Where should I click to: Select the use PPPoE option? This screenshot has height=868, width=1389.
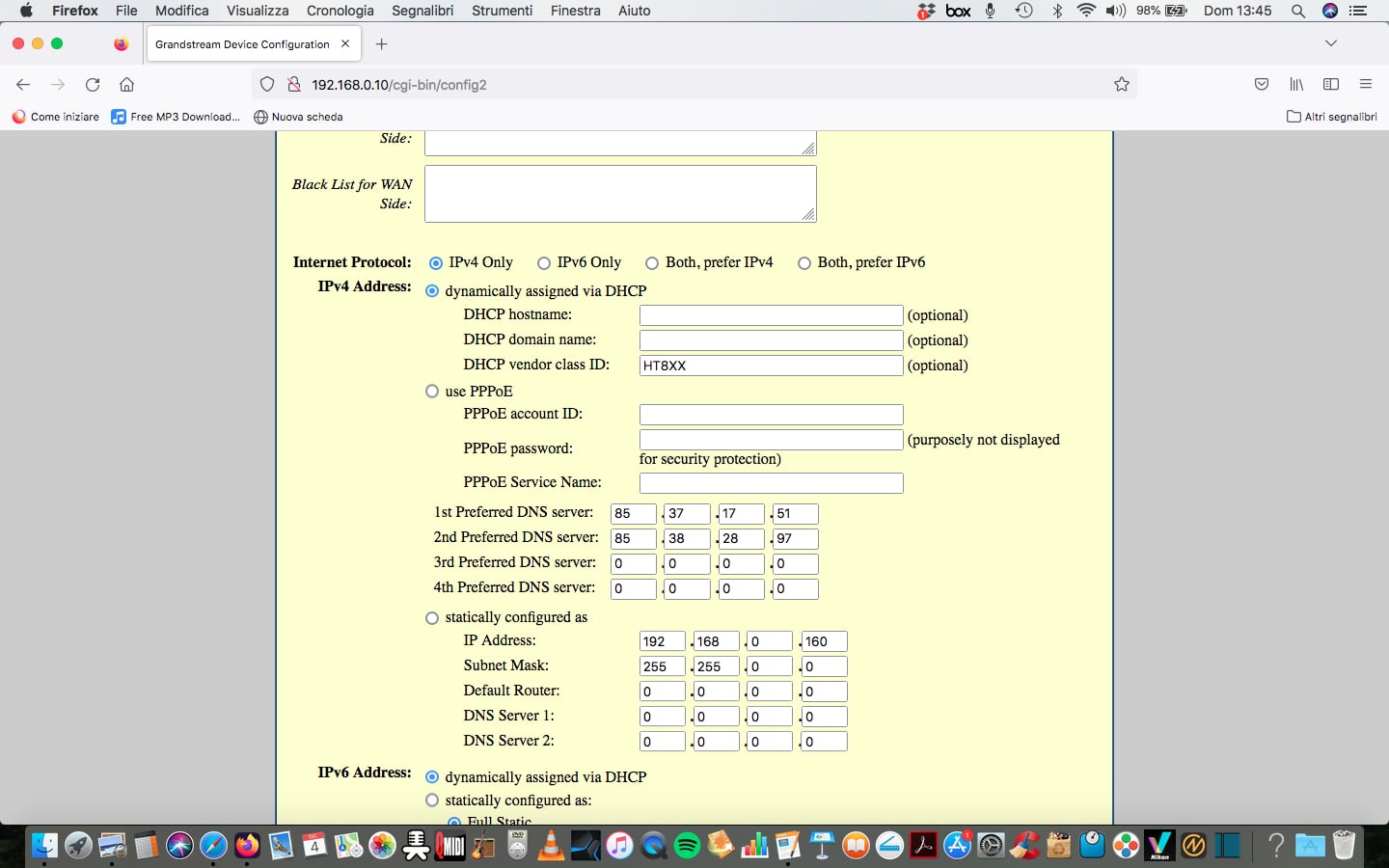coord(432,392)
